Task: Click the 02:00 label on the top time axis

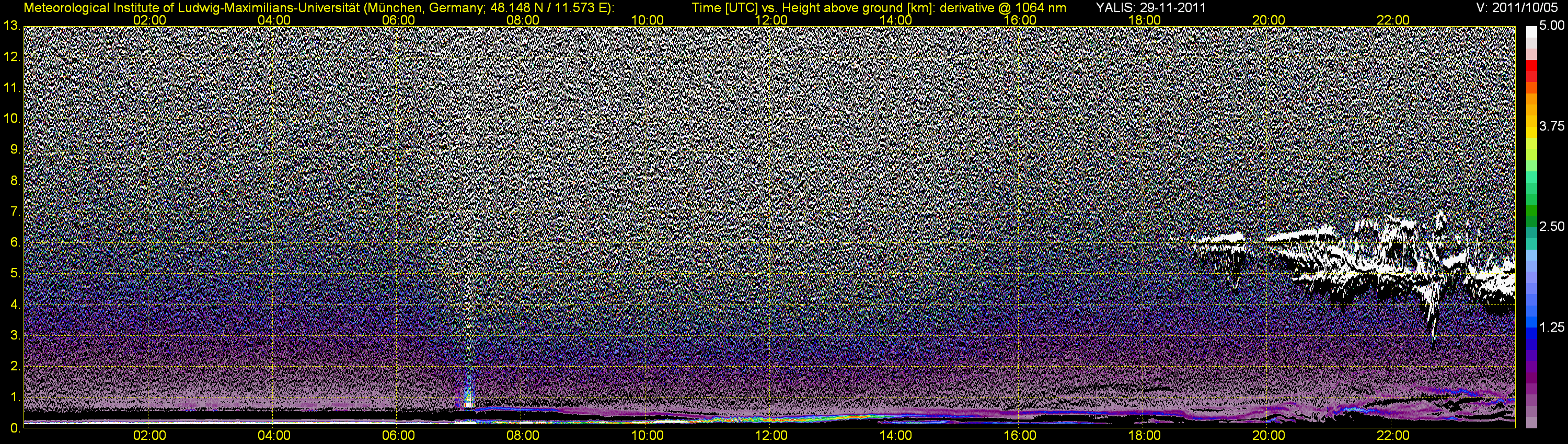Action: pyautogui.click(x=149, y=20)
